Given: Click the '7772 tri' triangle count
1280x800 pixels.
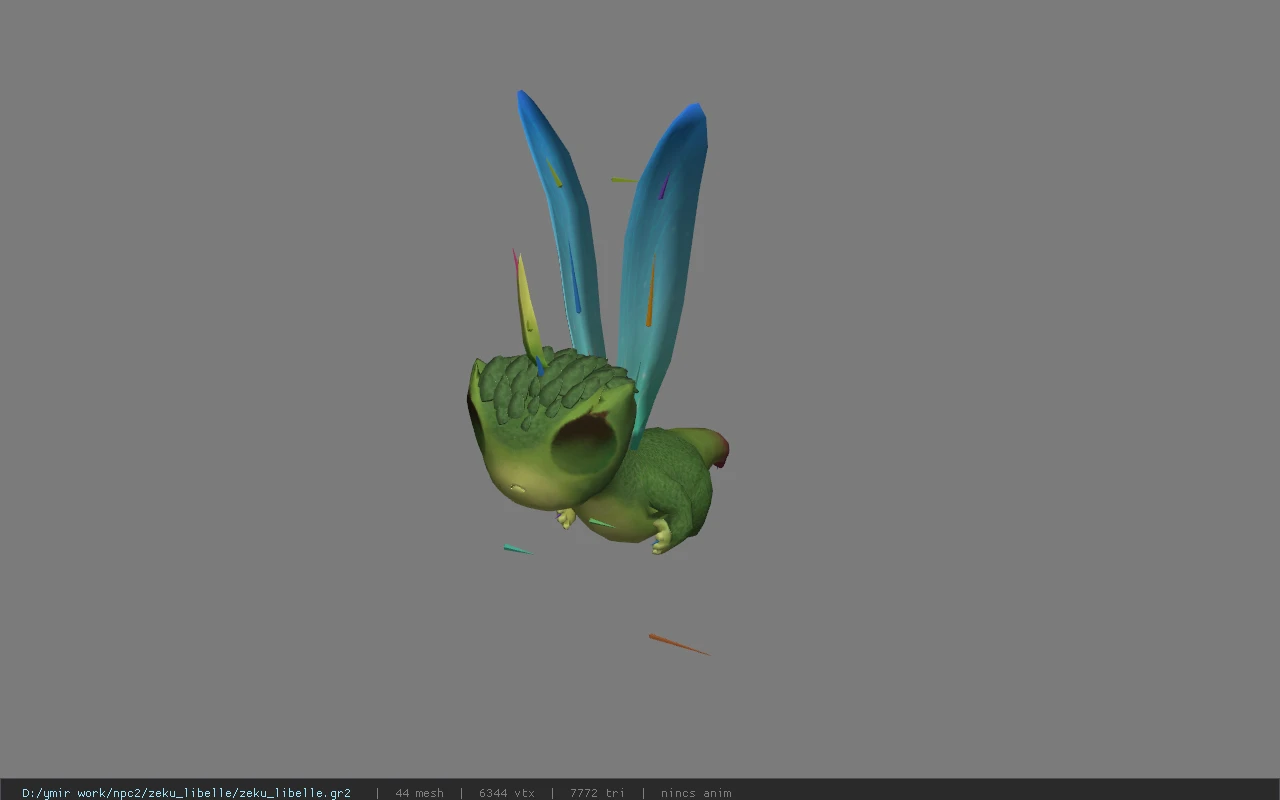Looking at the screenshot, I should [x=597, y=793].
